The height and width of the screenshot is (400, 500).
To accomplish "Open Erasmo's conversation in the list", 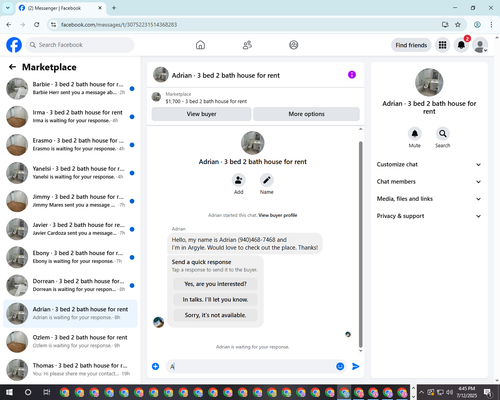I will [70, 145].
